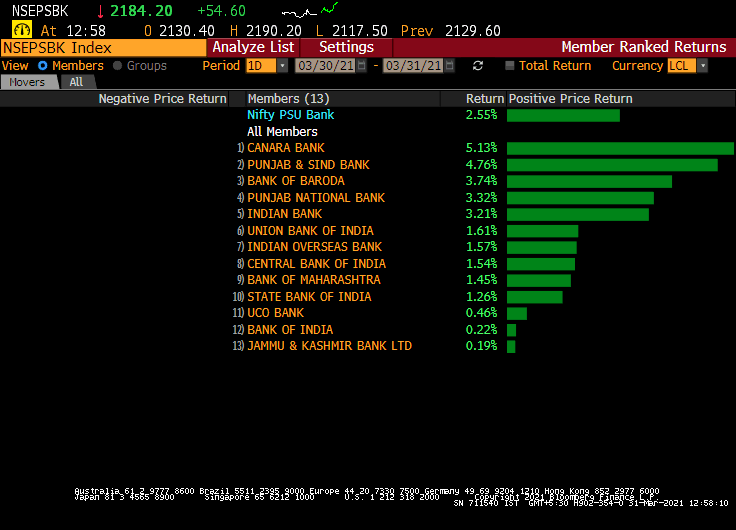Open the Settings menu

pos(346,47)
